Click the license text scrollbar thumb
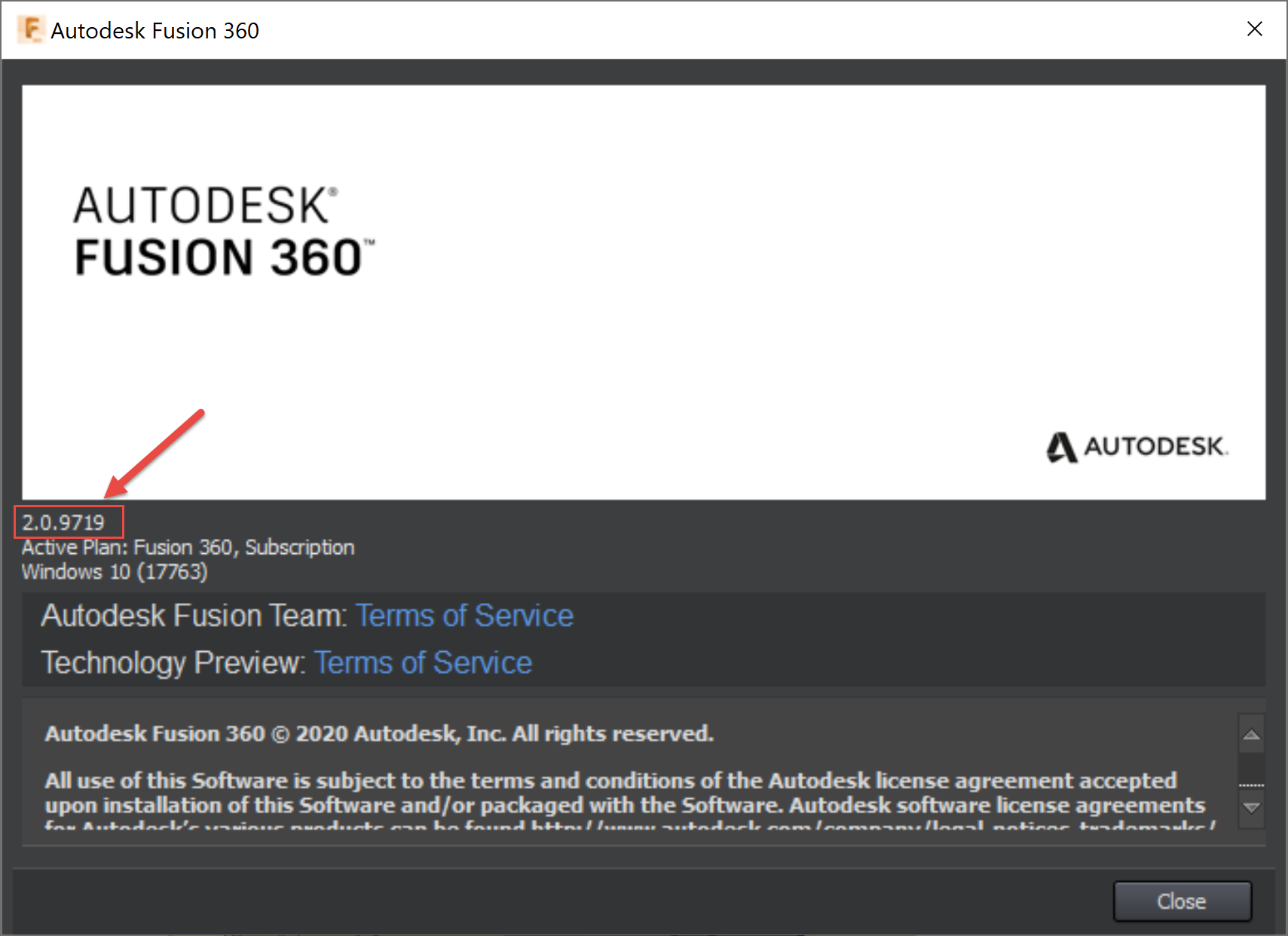This screenshot has height=936, width=1288. click(1252, 785)
